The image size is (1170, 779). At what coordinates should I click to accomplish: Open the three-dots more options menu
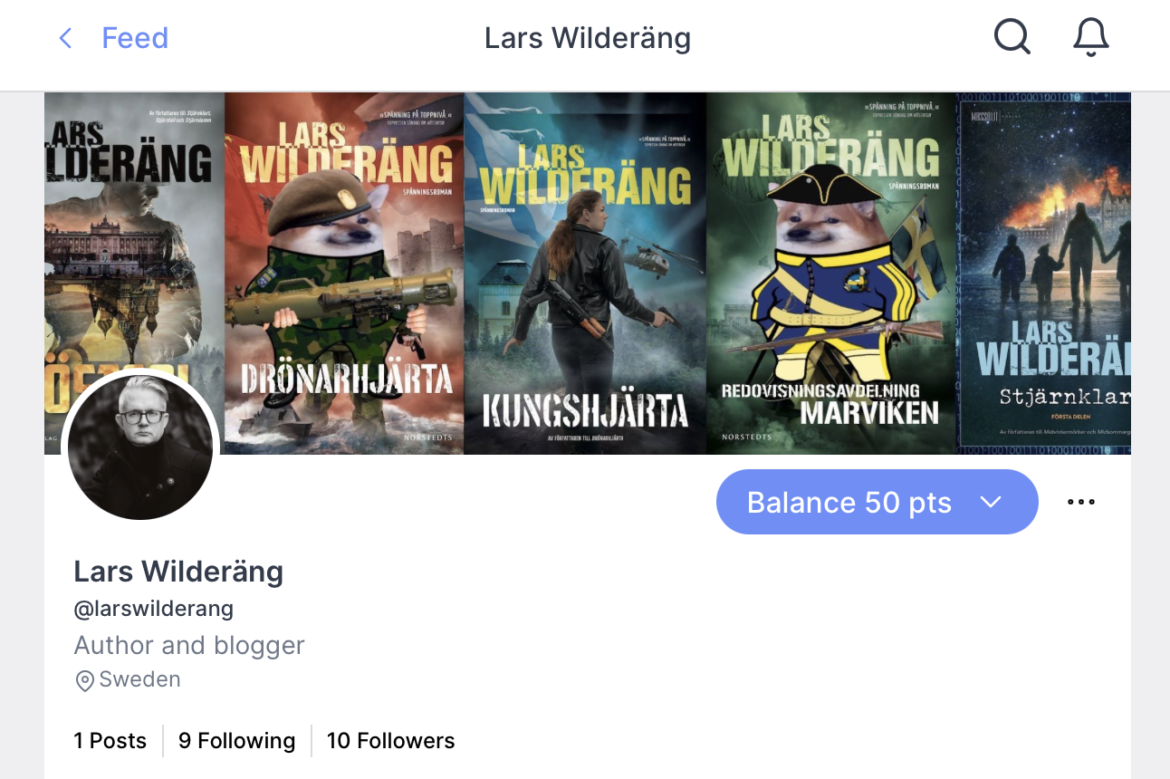1080,501
